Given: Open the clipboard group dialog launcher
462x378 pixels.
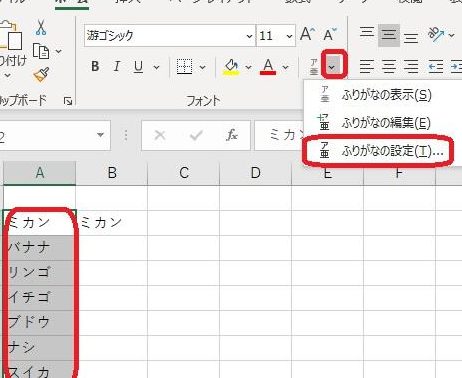Looking at the screenshot, I should pyautogui.click(x=68, y=101).
